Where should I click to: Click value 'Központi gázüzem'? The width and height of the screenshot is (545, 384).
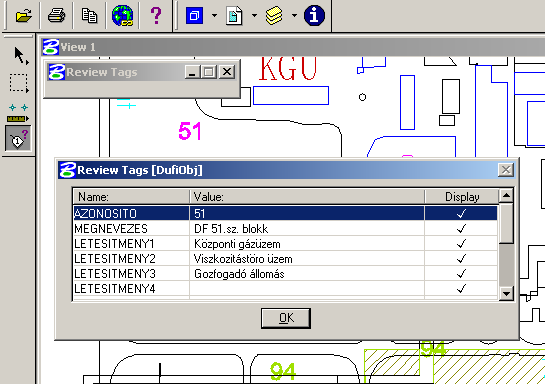pyautogui.click(x=237, y=244)
